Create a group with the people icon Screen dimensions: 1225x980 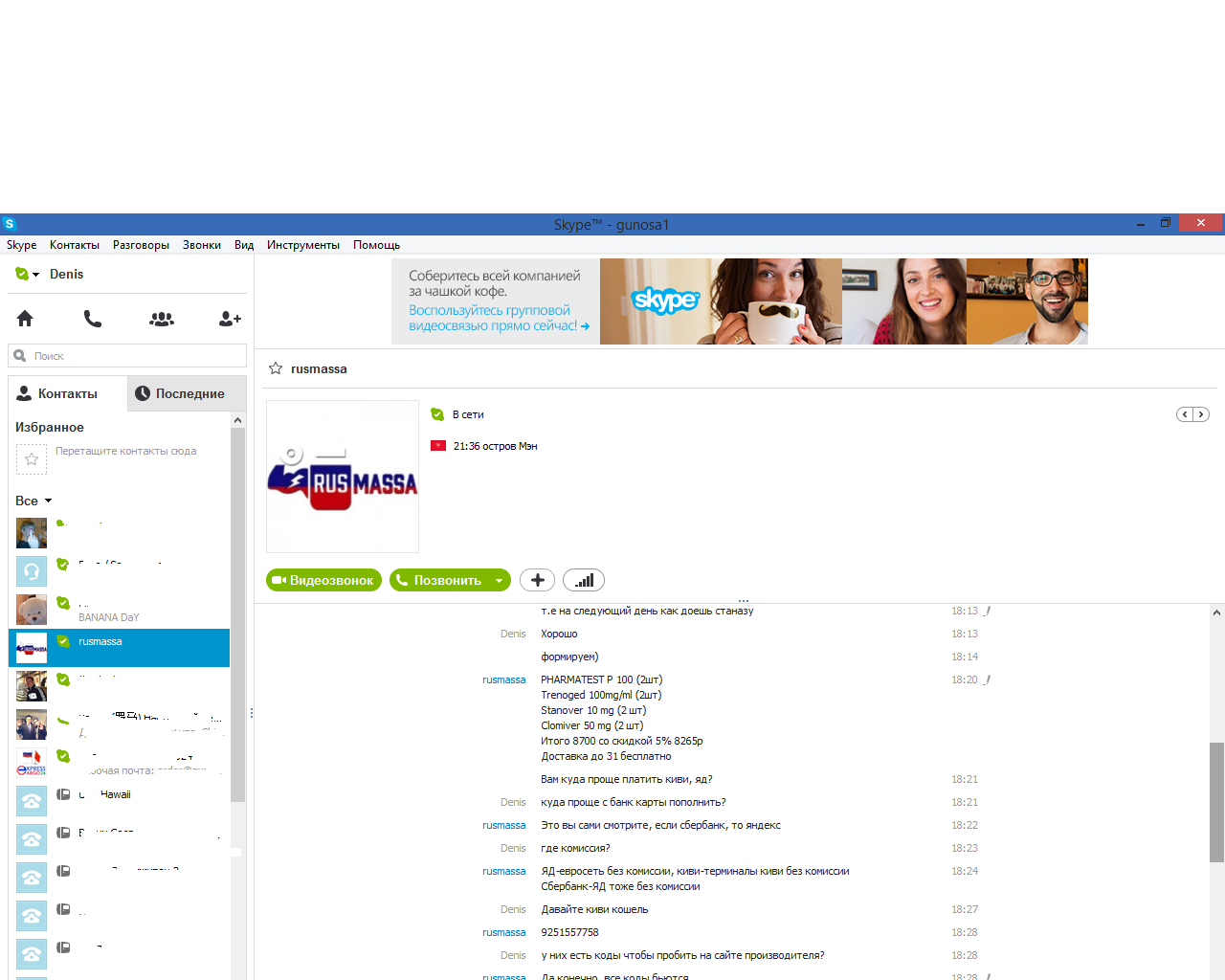click(x=162, y=319)
